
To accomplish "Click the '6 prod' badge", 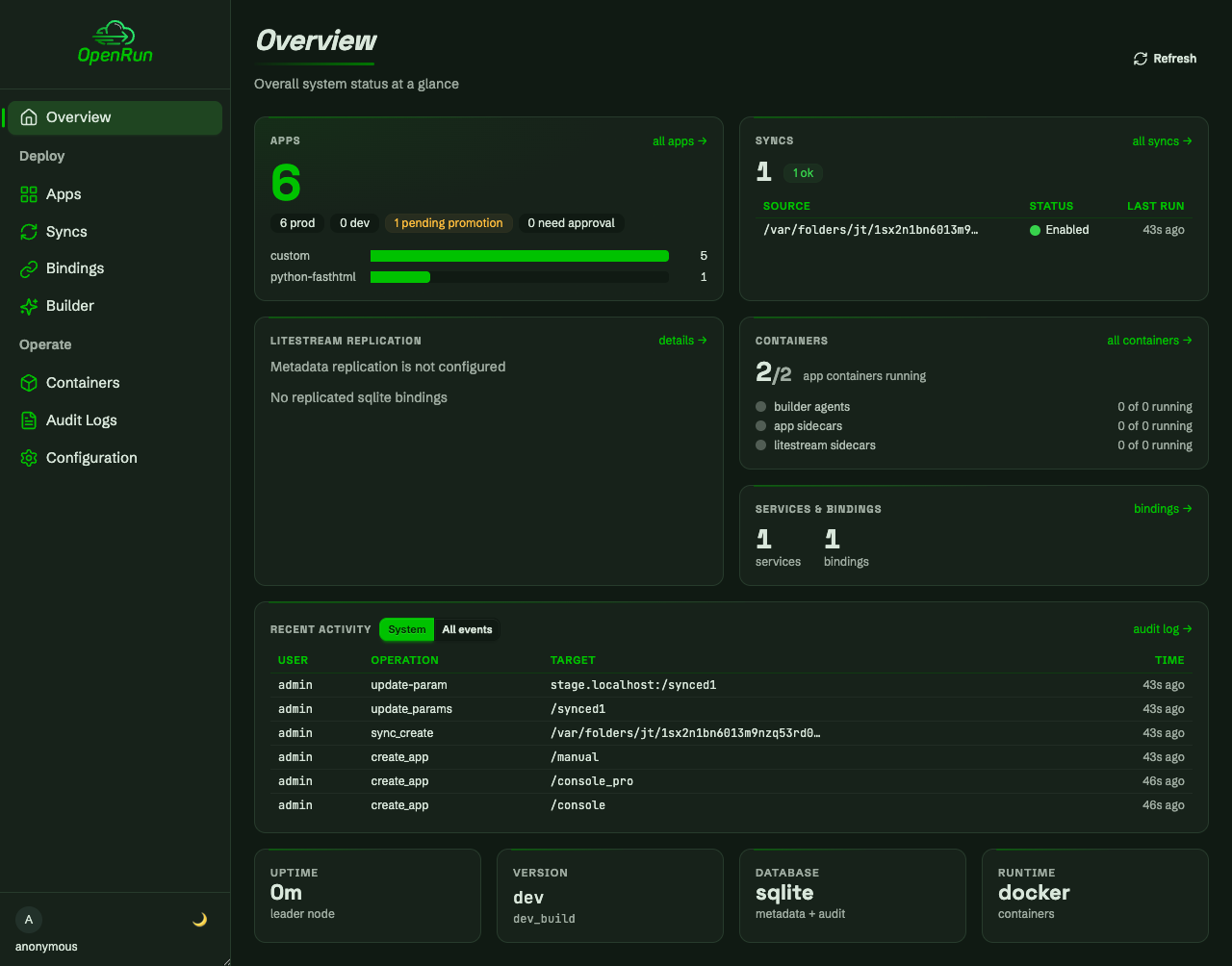I will click(x=297, y=223).
